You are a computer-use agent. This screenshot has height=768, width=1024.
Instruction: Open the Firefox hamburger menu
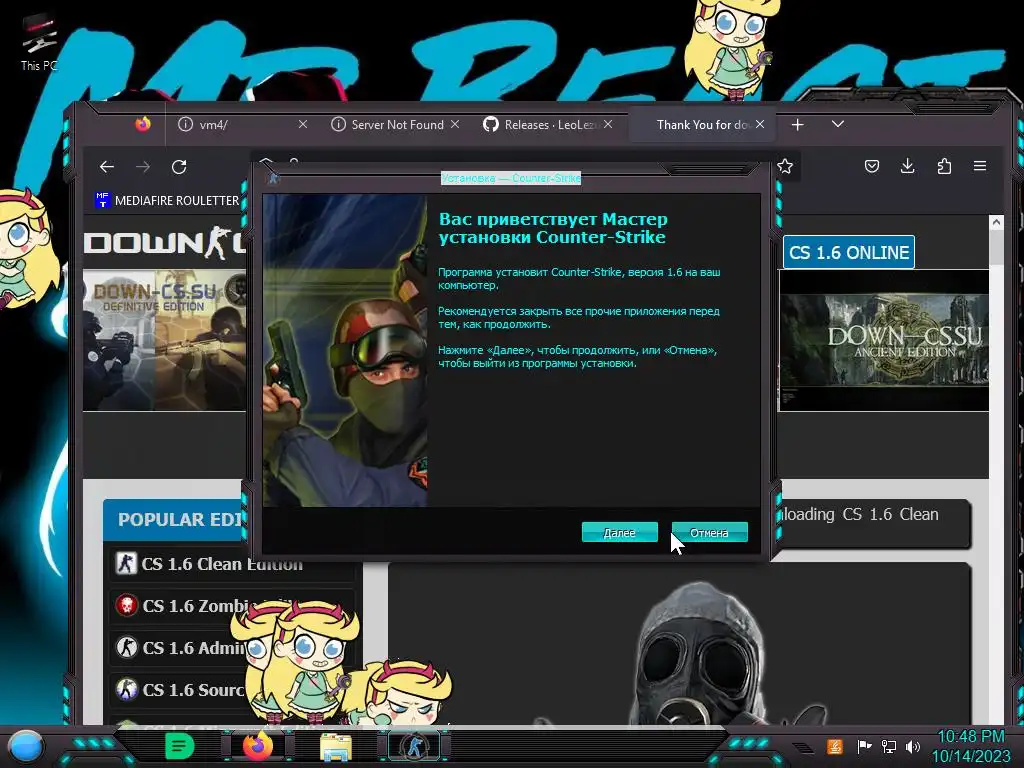click(x=980, y=166)
